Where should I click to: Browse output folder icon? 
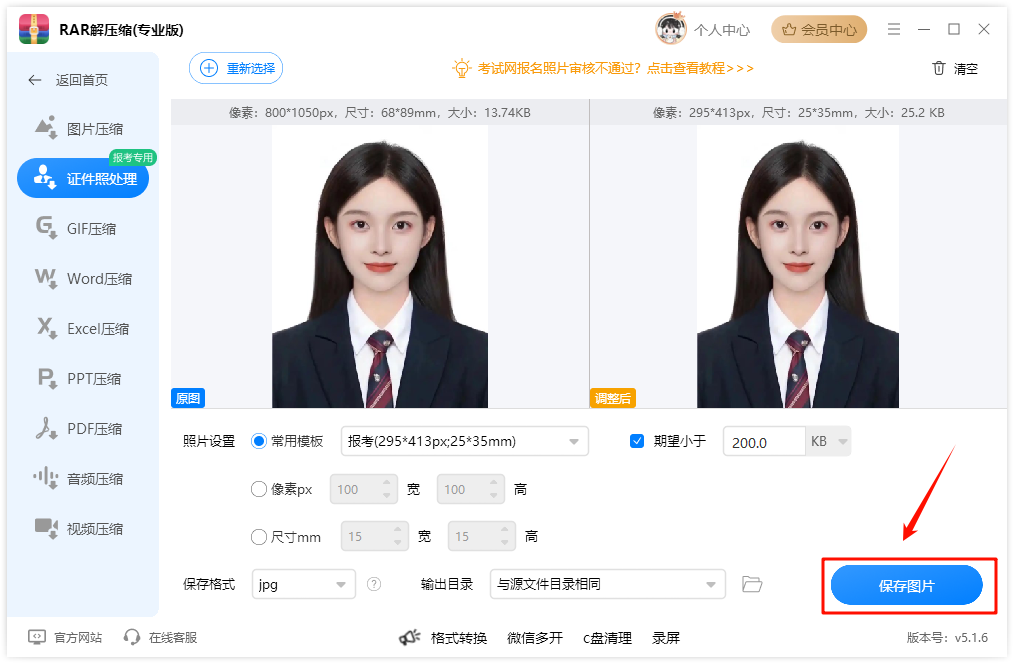coord(751,584)
